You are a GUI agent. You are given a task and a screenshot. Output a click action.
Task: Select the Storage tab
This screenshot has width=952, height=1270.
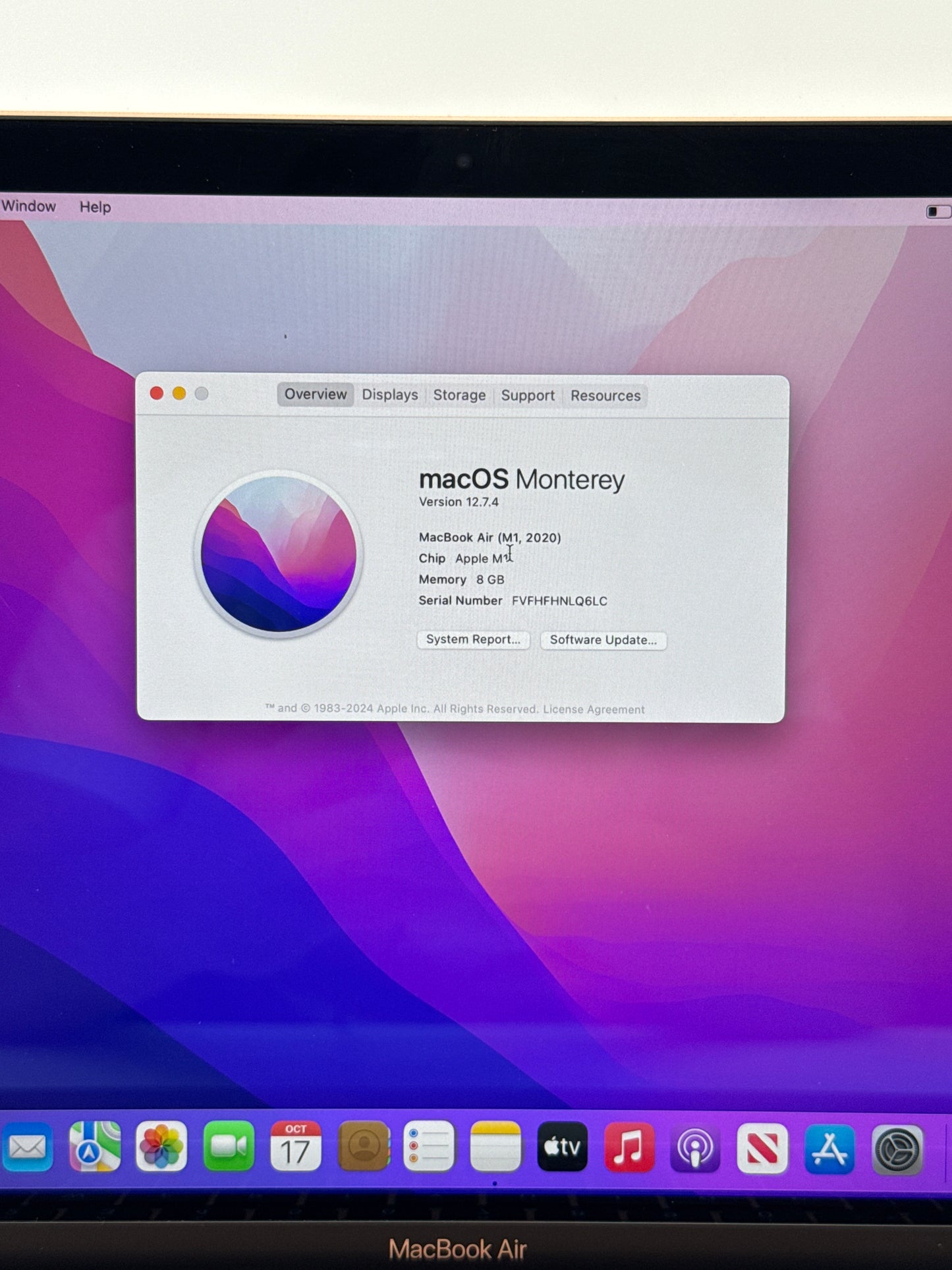coord(459,395)
